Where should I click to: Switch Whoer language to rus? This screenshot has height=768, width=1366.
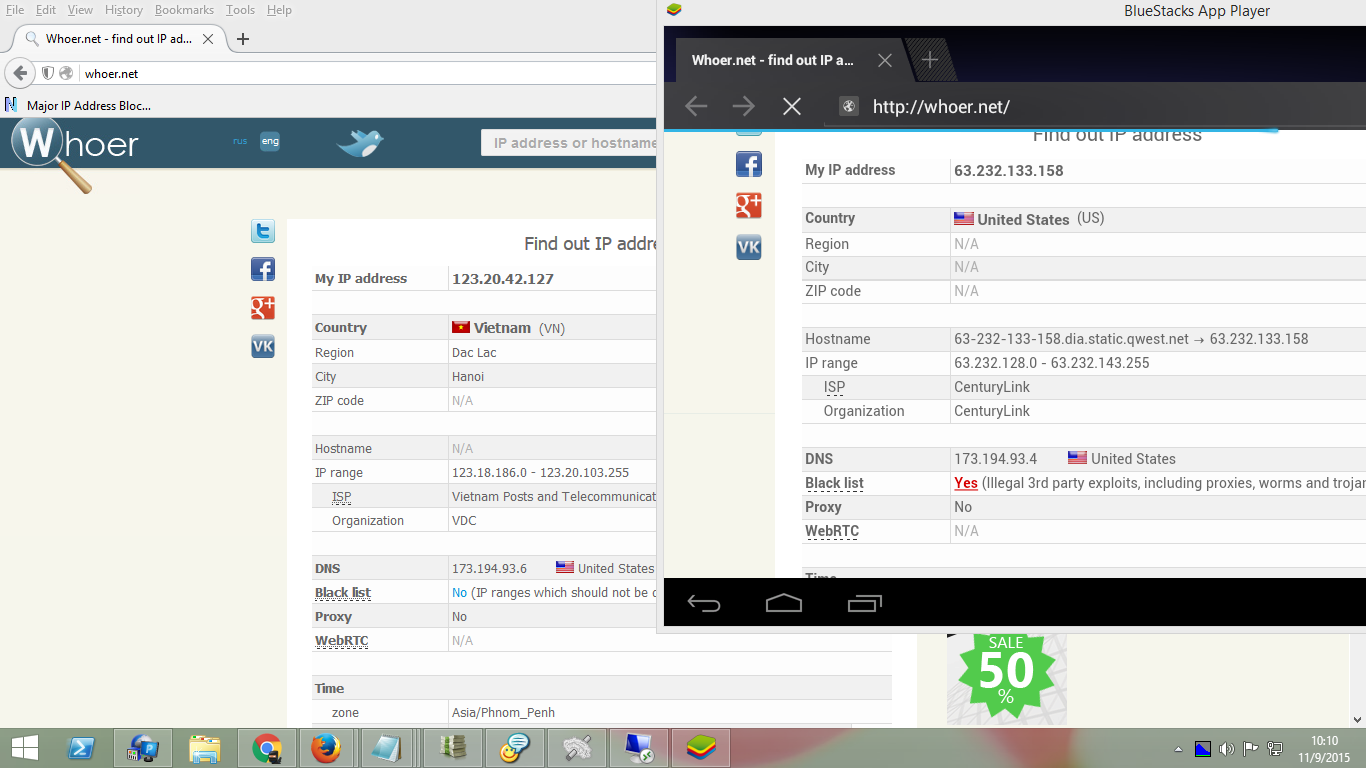pyautogui.click(x=240, y=141)
